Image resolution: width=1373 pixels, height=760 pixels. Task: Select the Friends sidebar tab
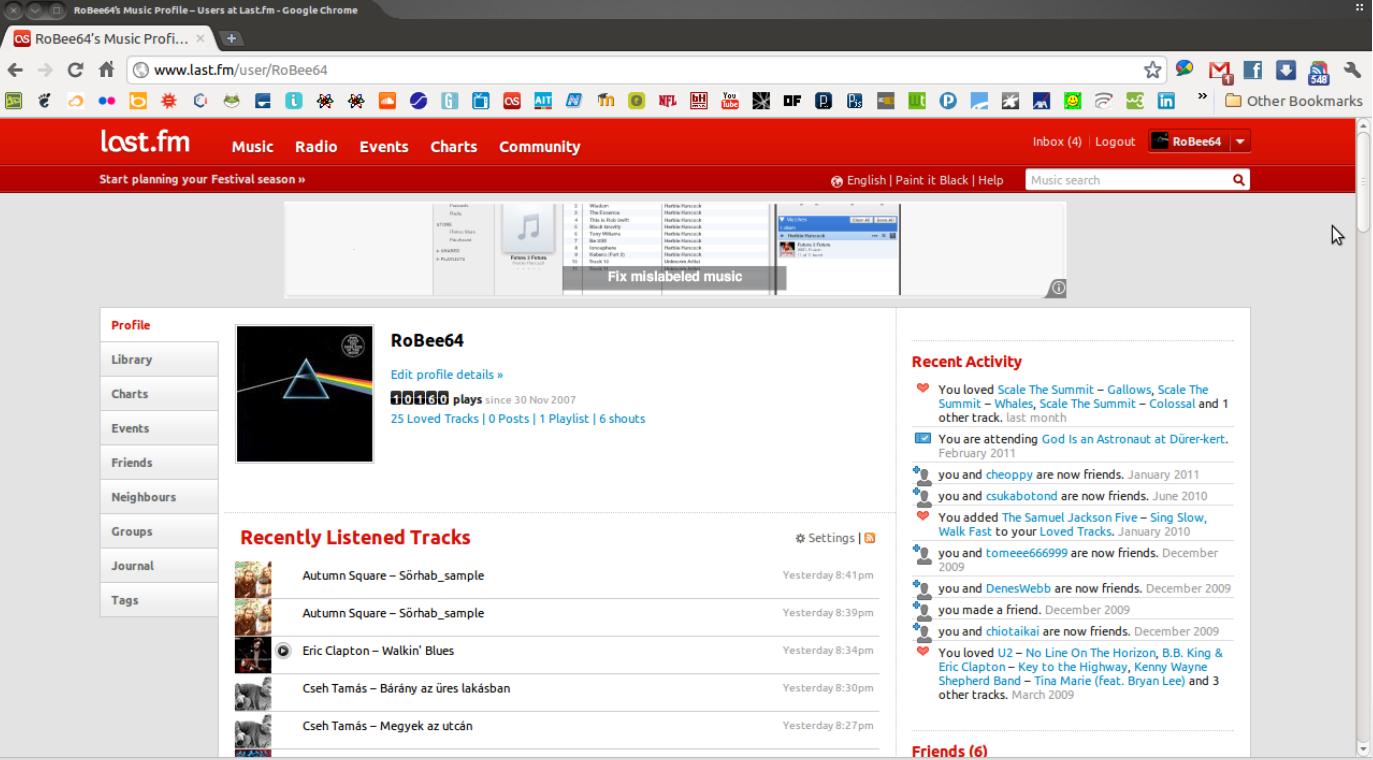tap(159, 463)
